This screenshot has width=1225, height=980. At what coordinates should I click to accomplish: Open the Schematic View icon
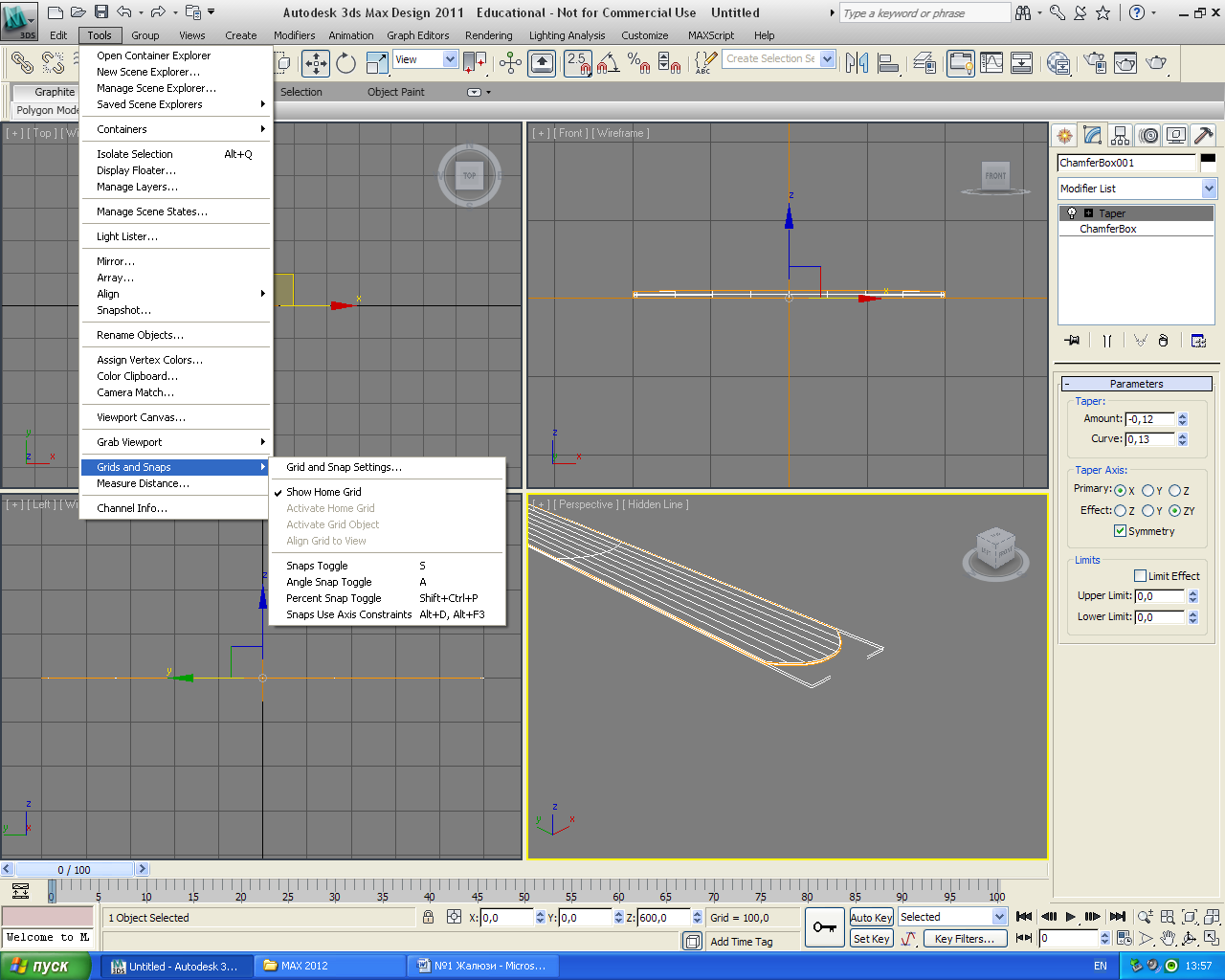click(x=1022, y=63)
